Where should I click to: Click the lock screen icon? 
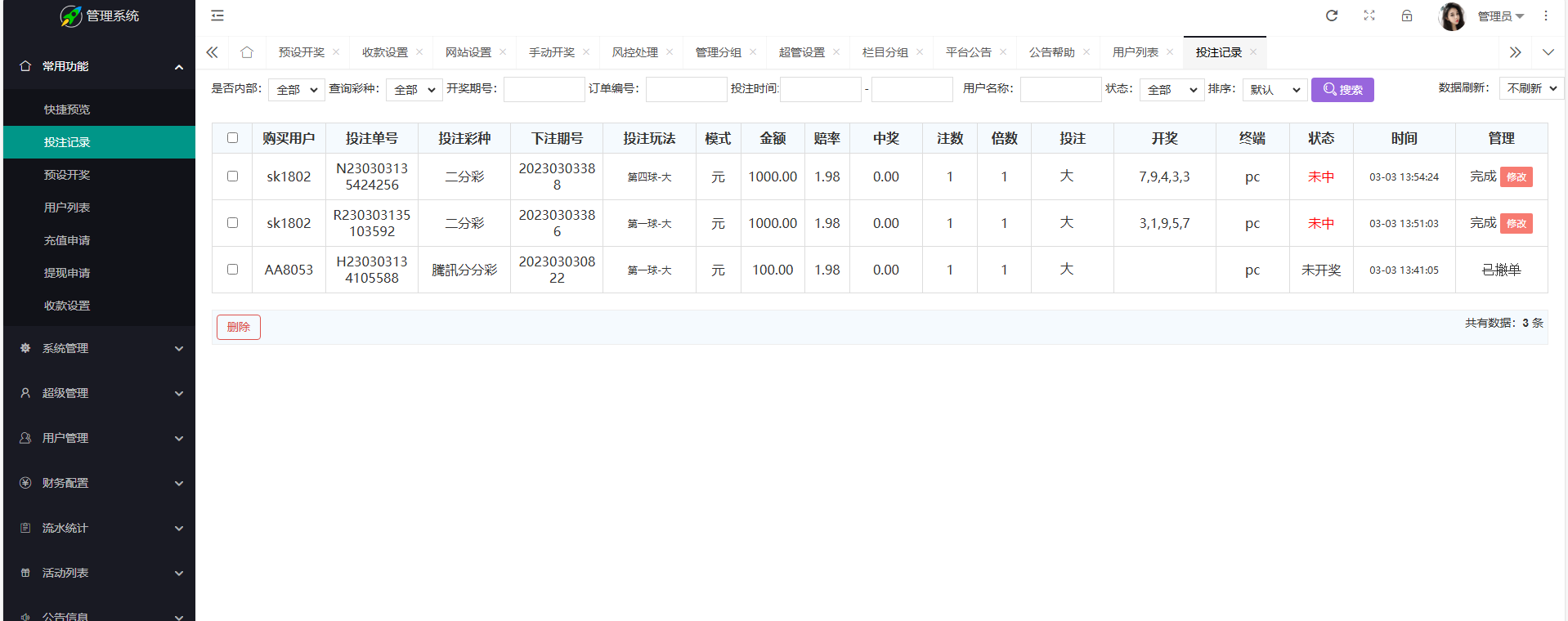(1407, 16)
